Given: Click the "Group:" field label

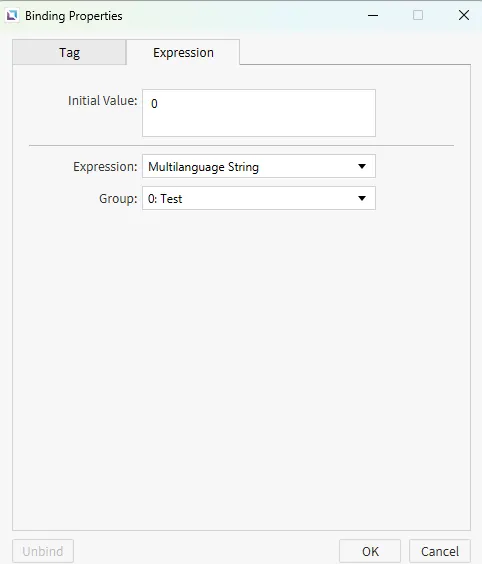Looking at the screenshot, I should (x=118, y=199).
